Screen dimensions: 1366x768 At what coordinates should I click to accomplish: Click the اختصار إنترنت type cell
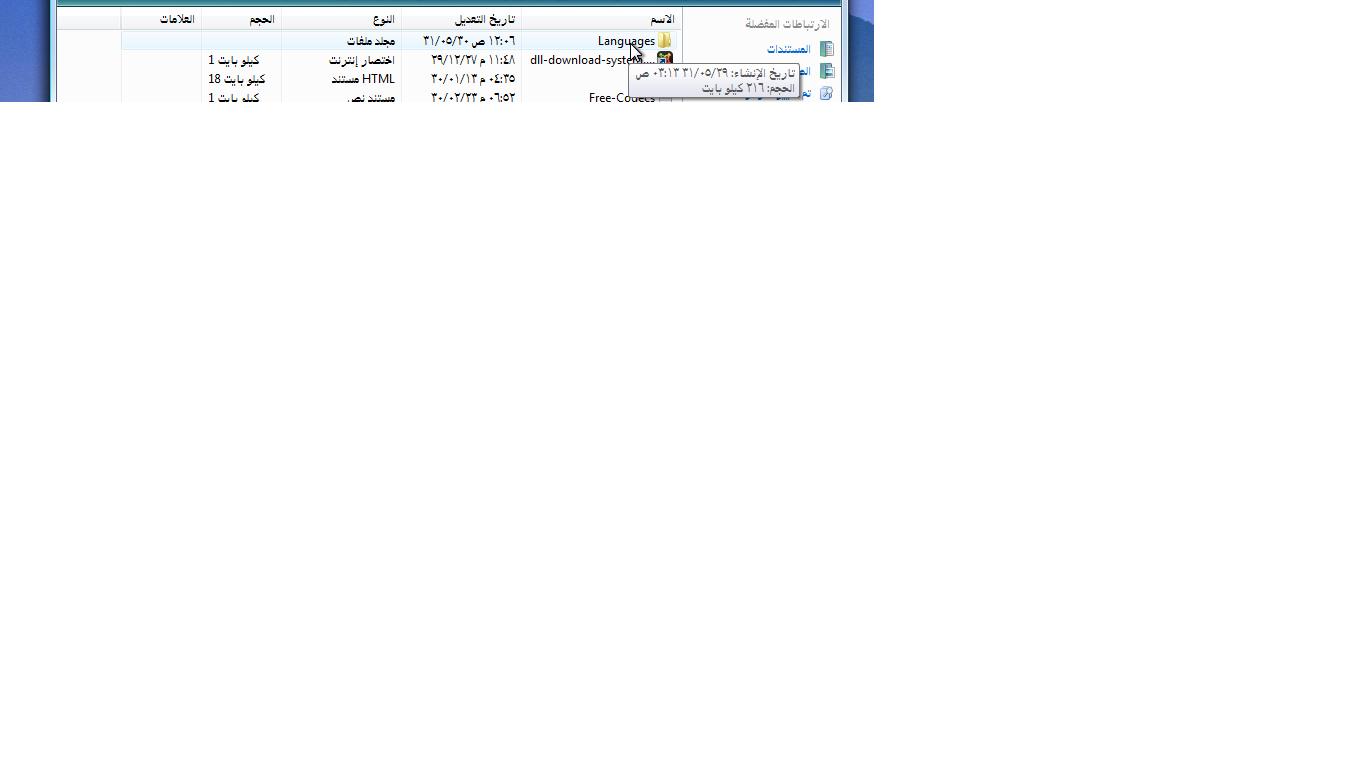(x=361, y=60)
